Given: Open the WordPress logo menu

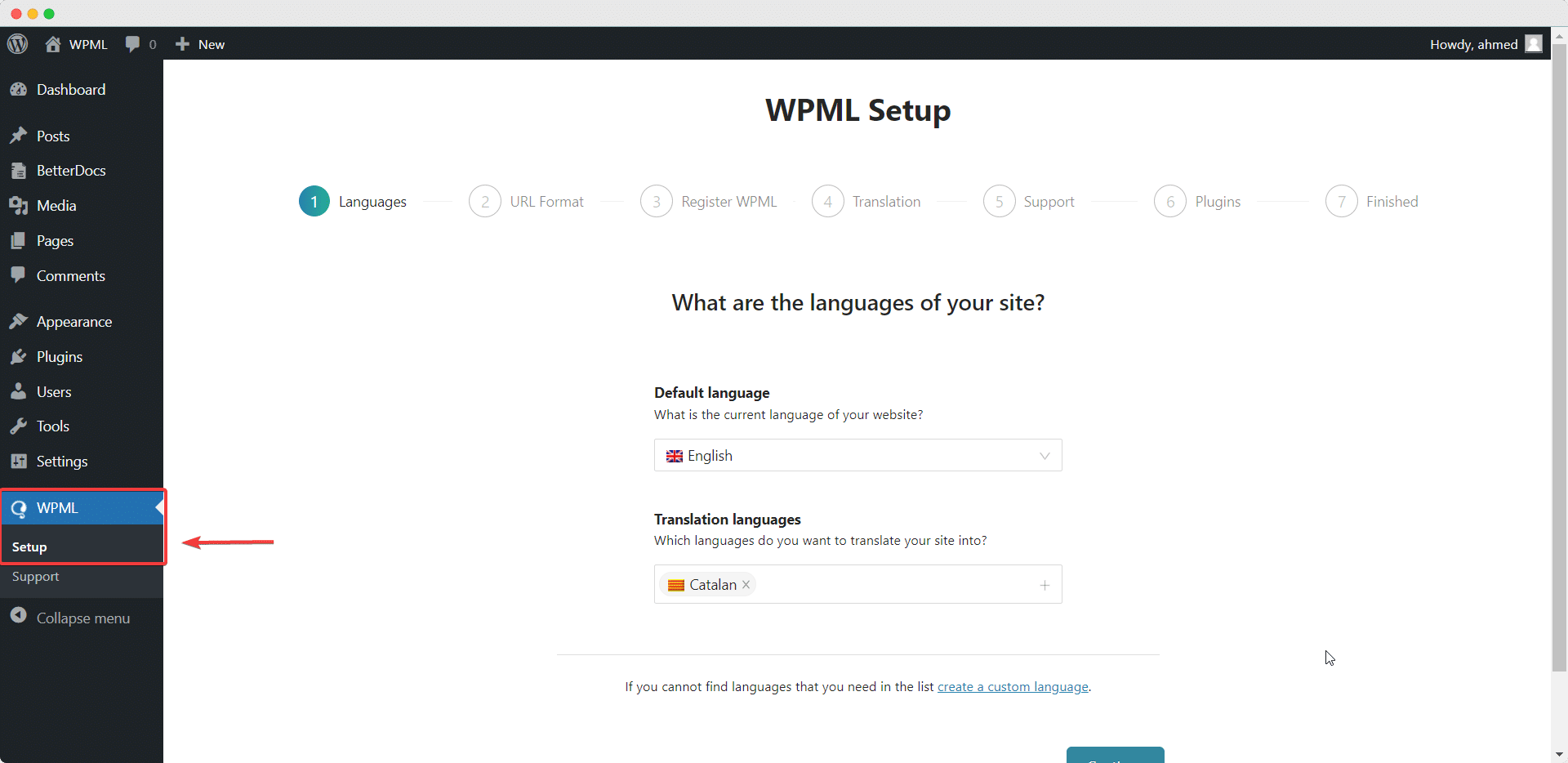Looking at the screenshot, I should [17, 44].
